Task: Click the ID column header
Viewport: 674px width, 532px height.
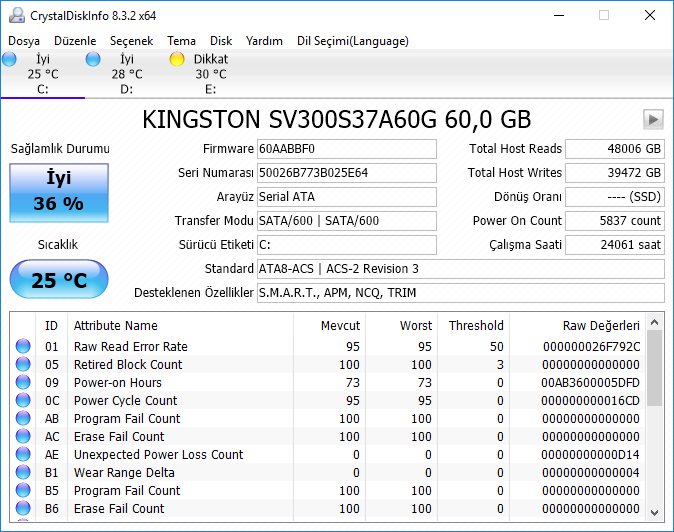Action: pyautogui.click(x=51, y=326)
